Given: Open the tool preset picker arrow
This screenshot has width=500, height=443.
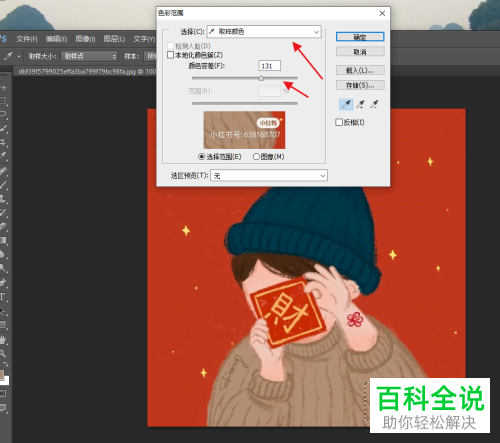Looking at the screenshot, I should point(19,56).
